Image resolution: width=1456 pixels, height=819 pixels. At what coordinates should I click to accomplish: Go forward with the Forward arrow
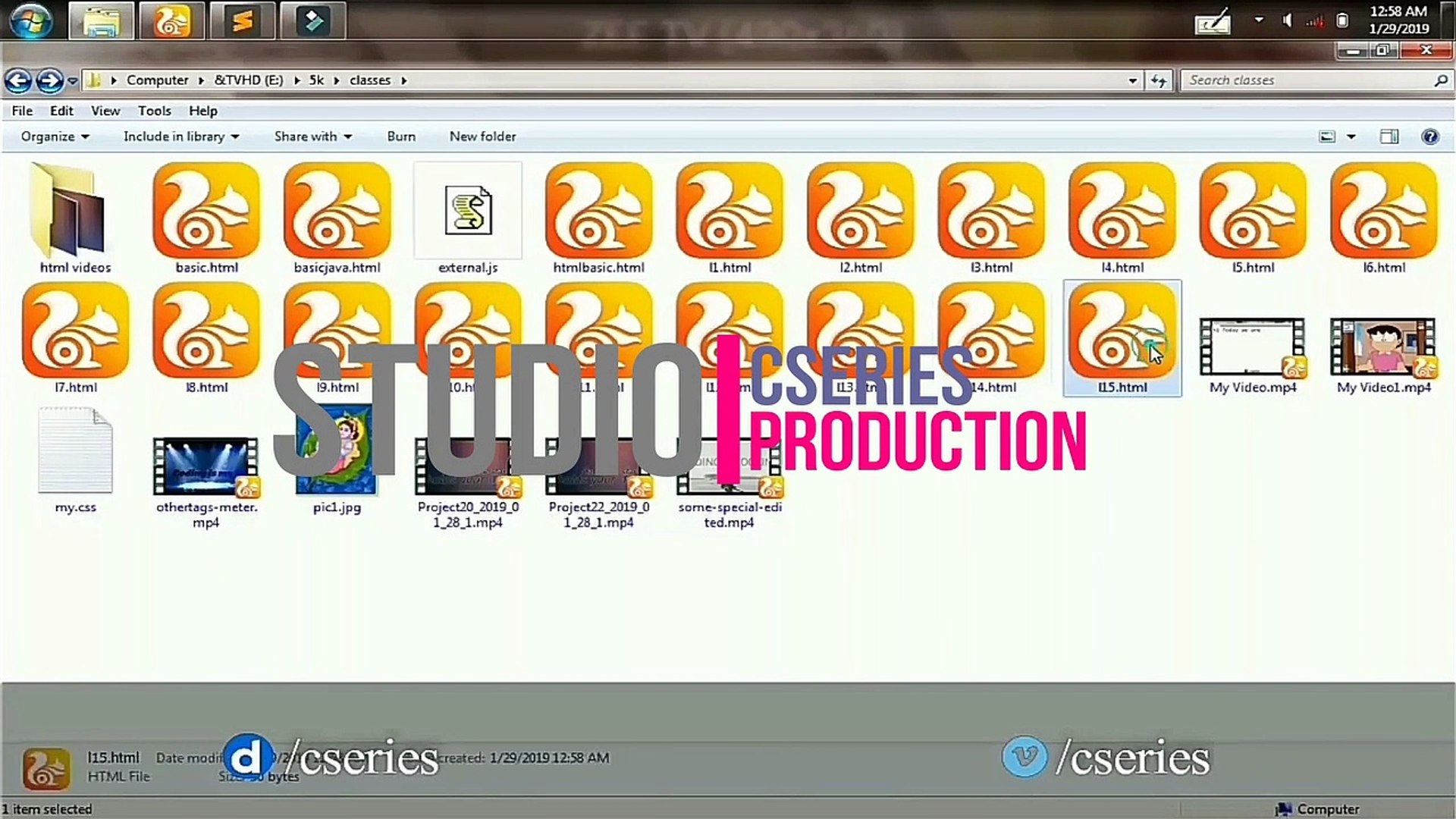[x=49, y=80]
